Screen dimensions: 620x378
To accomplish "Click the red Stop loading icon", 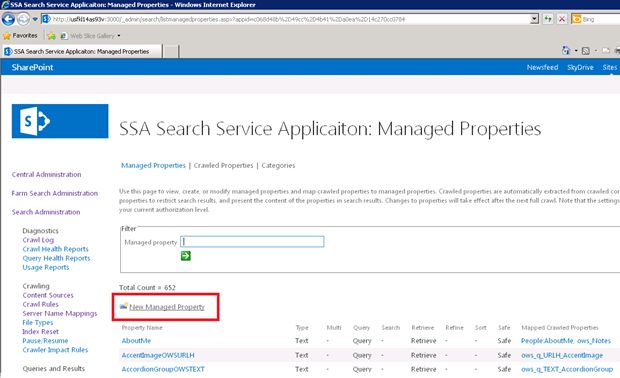I will coord(561,19).
